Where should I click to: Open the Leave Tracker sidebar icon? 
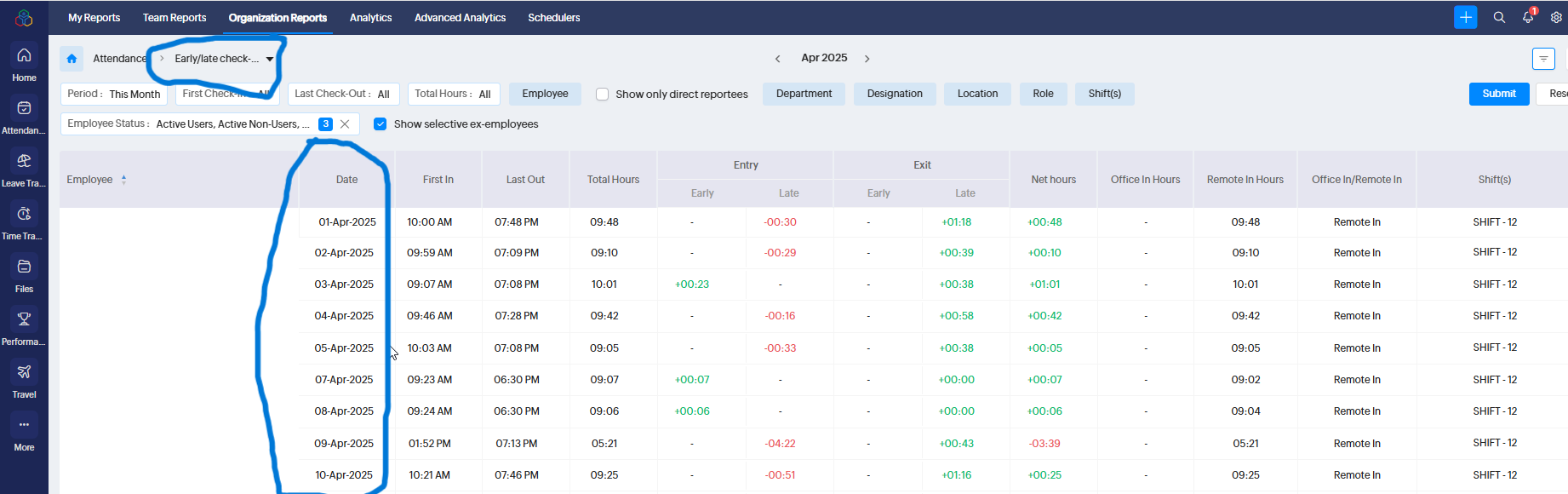coord(24,162)
